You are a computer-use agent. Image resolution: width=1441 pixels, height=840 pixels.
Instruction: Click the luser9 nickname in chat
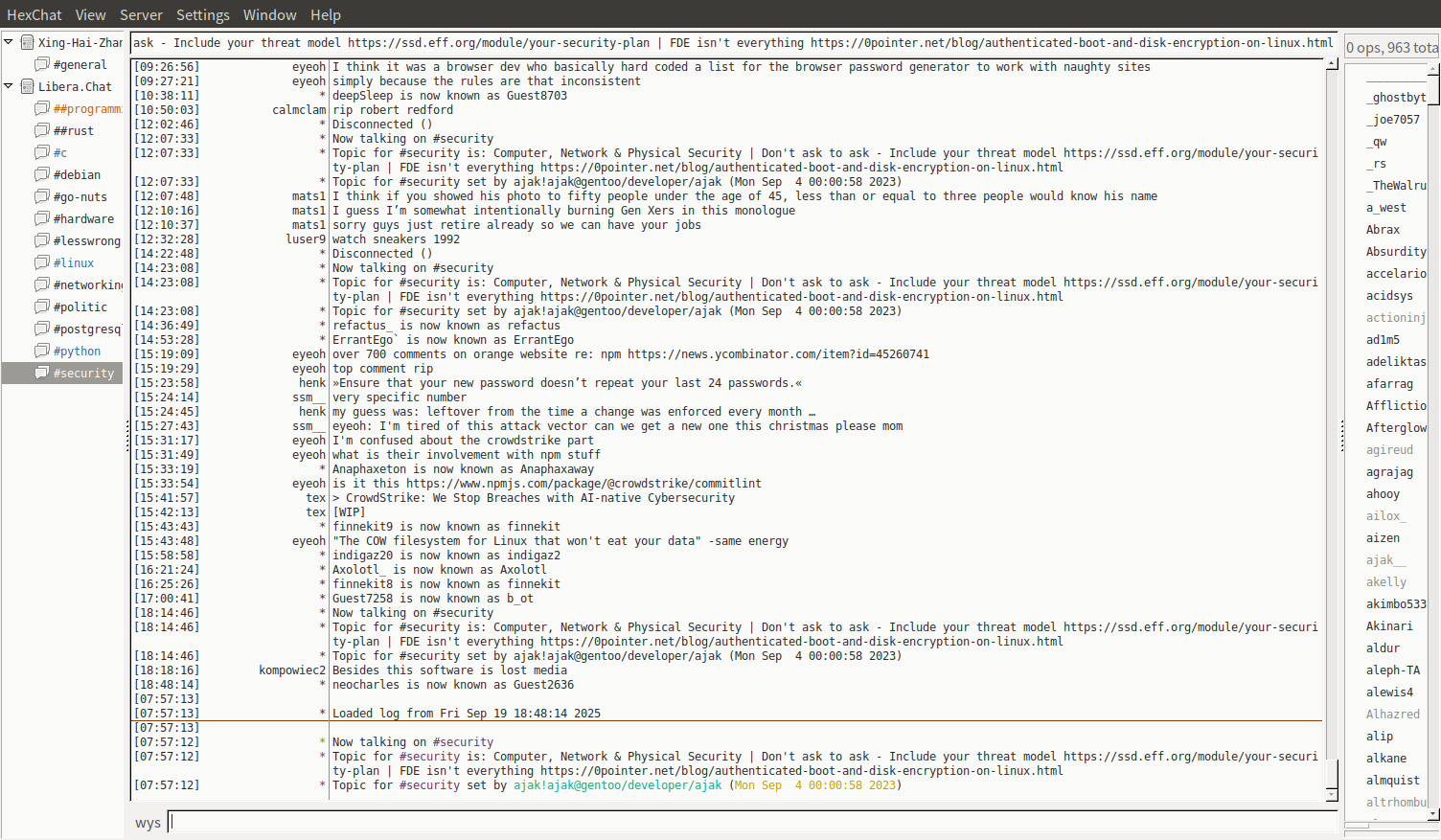coord(306,239)
